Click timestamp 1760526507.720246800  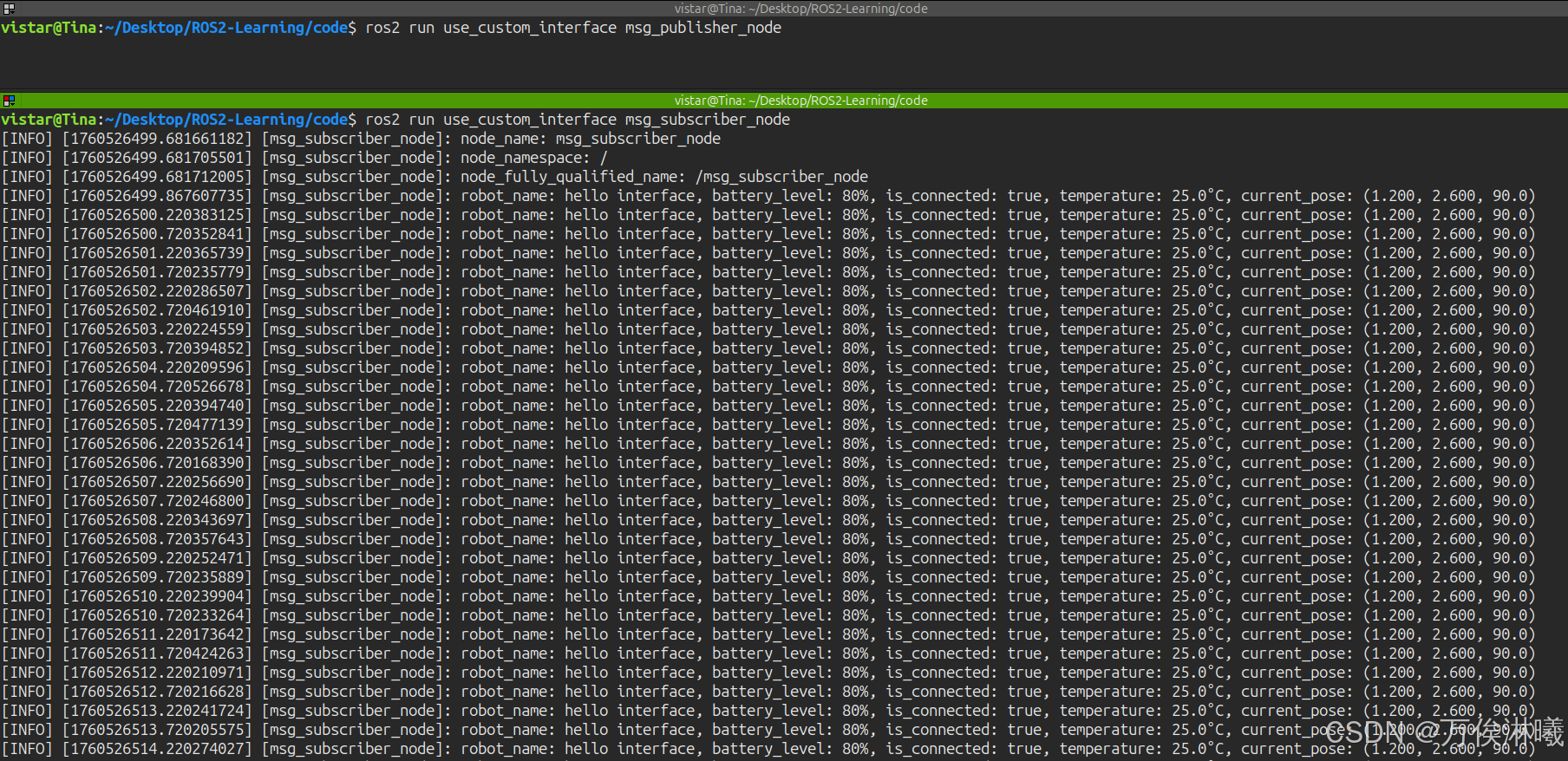(157, 501)
